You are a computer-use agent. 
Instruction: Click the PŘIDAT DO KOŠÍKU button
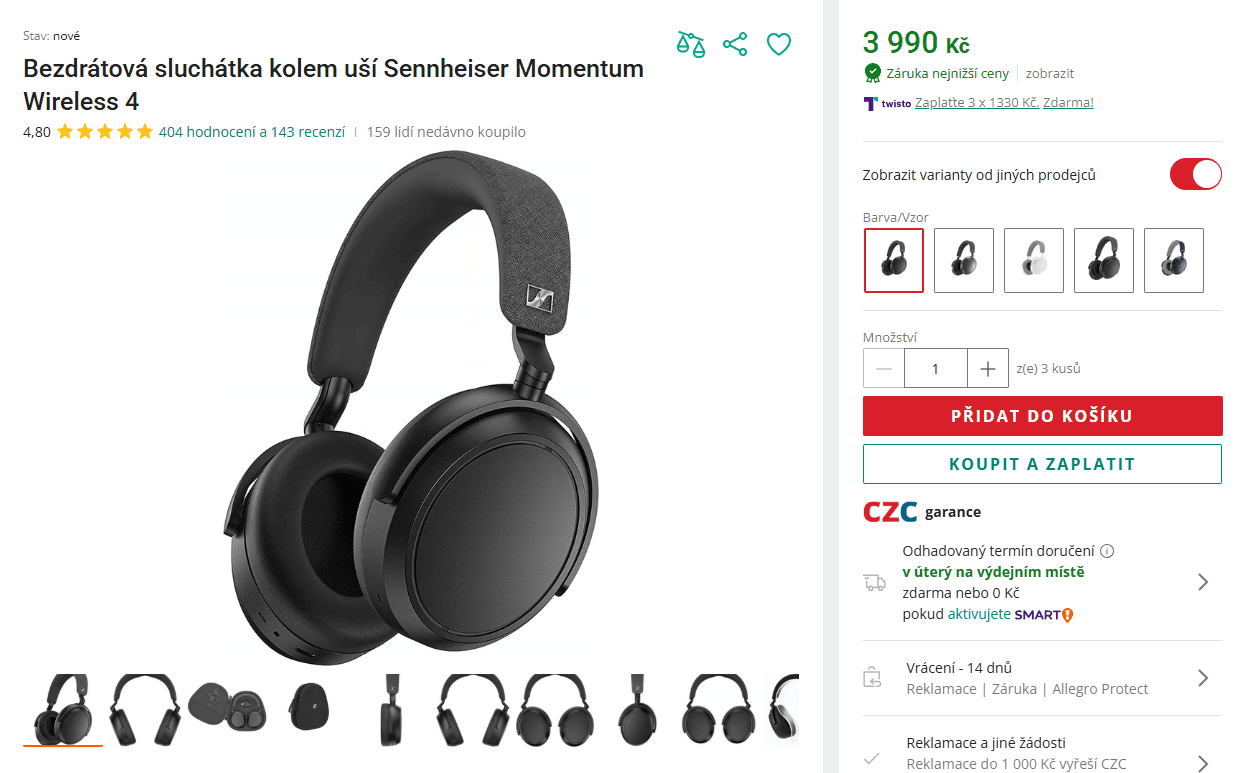(1042, 415)
